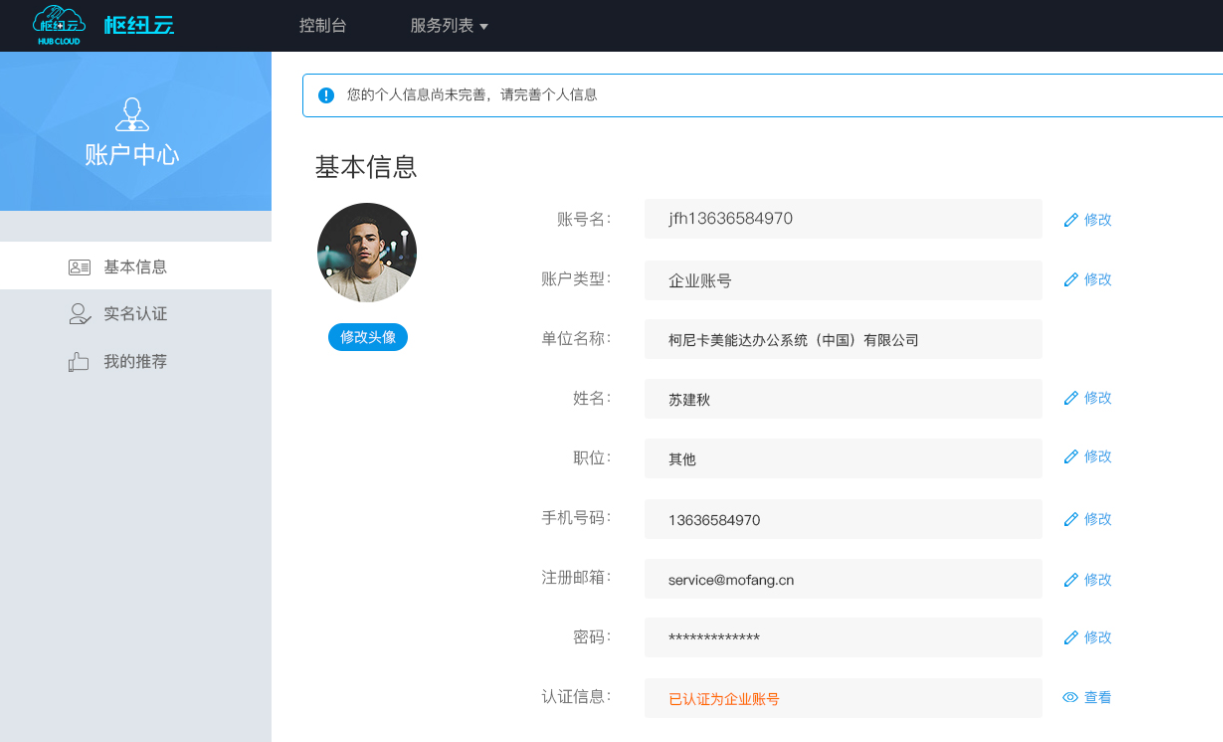Click 修改 link for 姓名 field
The image size is (1223, 742).
point(1097,398)
